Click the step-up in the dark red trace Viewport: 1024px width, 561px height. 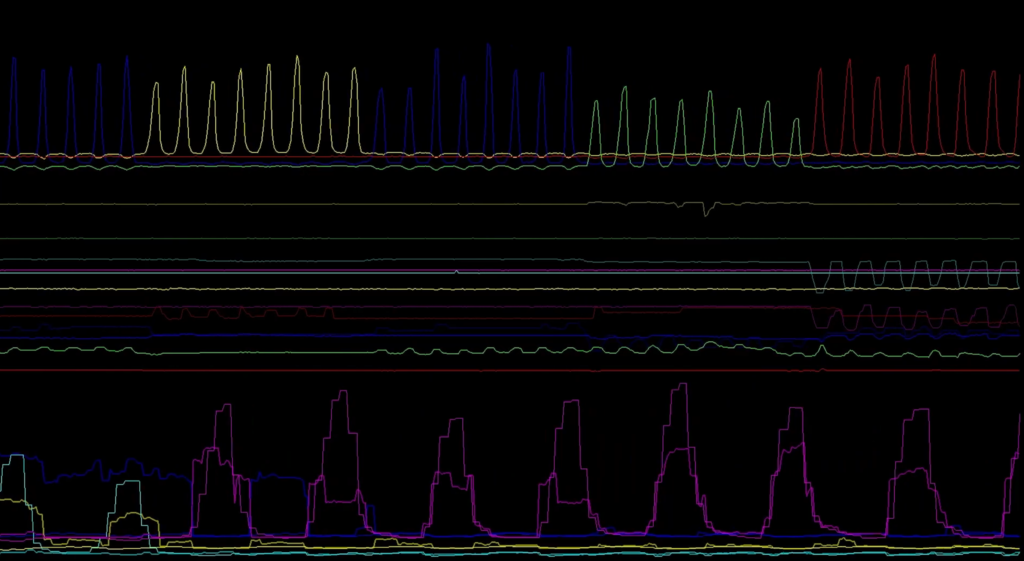click(157, 310)
